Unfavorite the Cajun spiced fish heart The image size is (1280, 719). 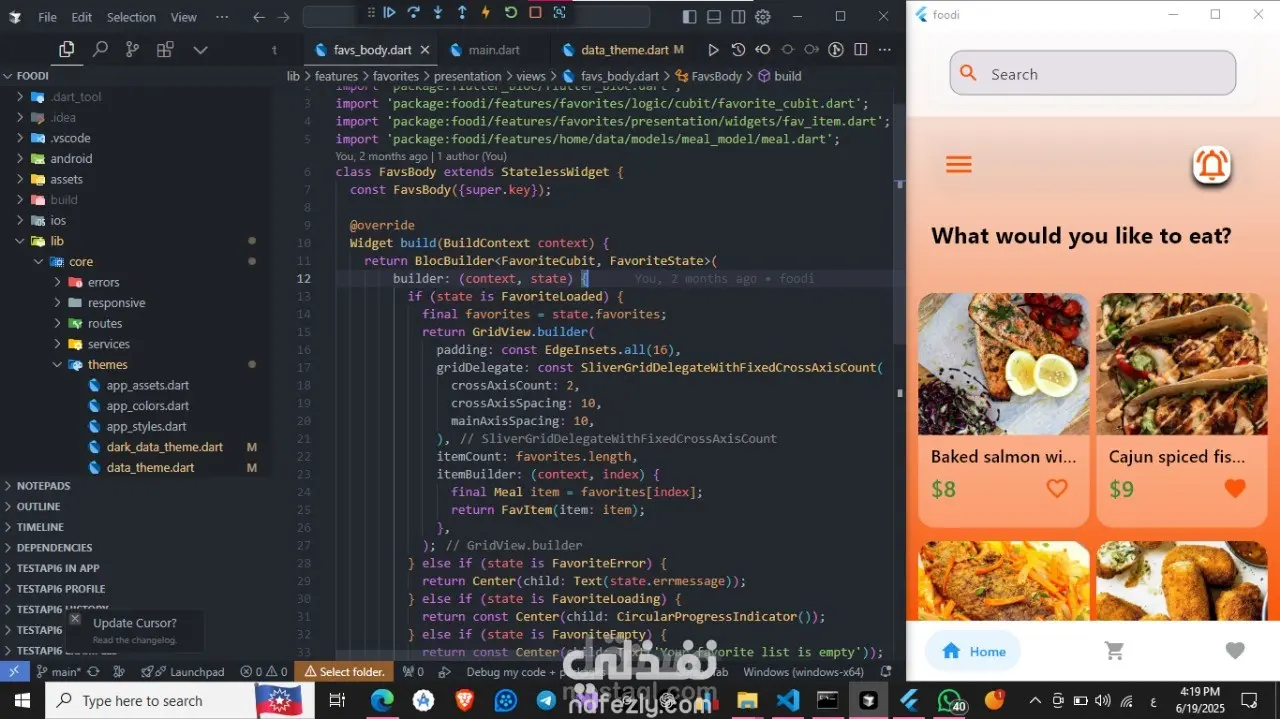coord(1235,489)
